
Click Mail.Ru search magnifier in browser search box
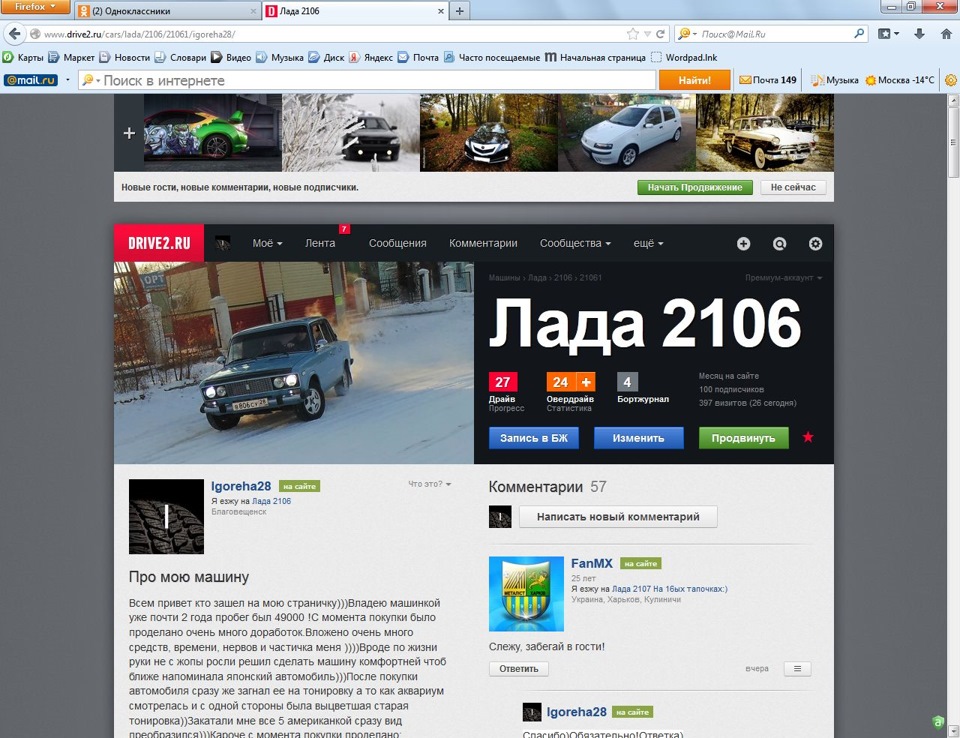tap(859, 34)
